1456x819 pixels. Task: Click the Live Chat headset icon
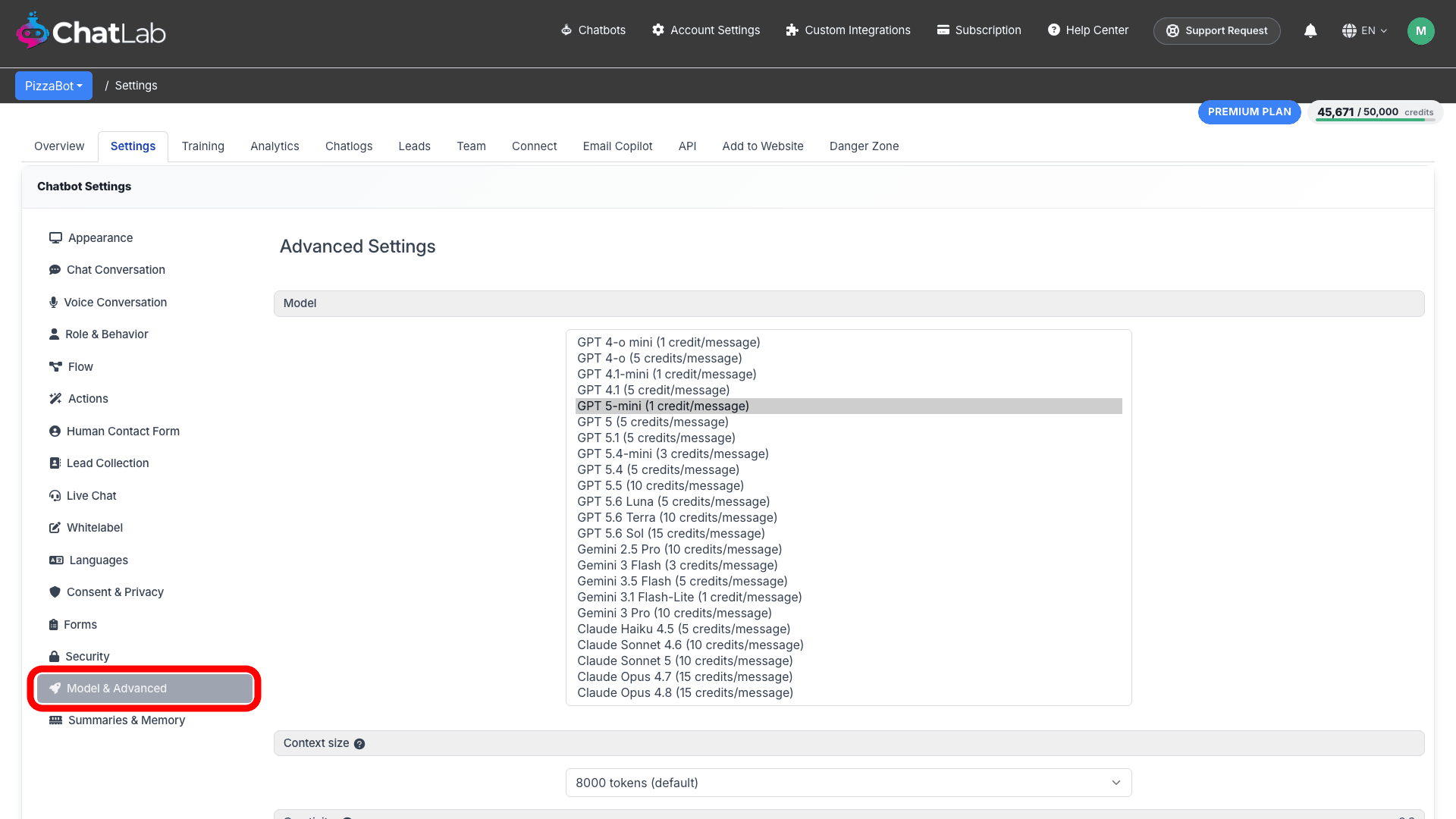tap(55, 496)
